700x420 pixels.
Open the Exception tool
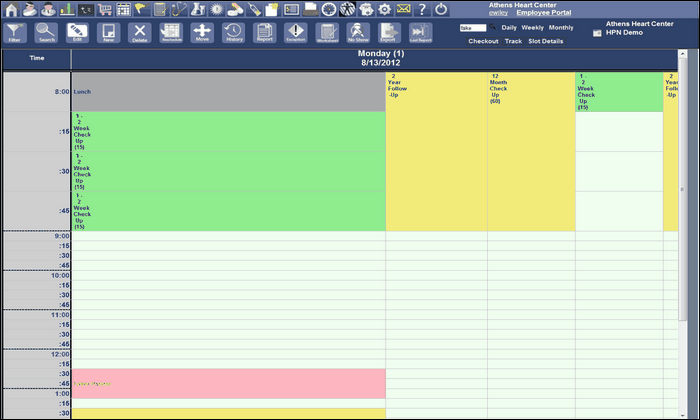pos(295,33)
